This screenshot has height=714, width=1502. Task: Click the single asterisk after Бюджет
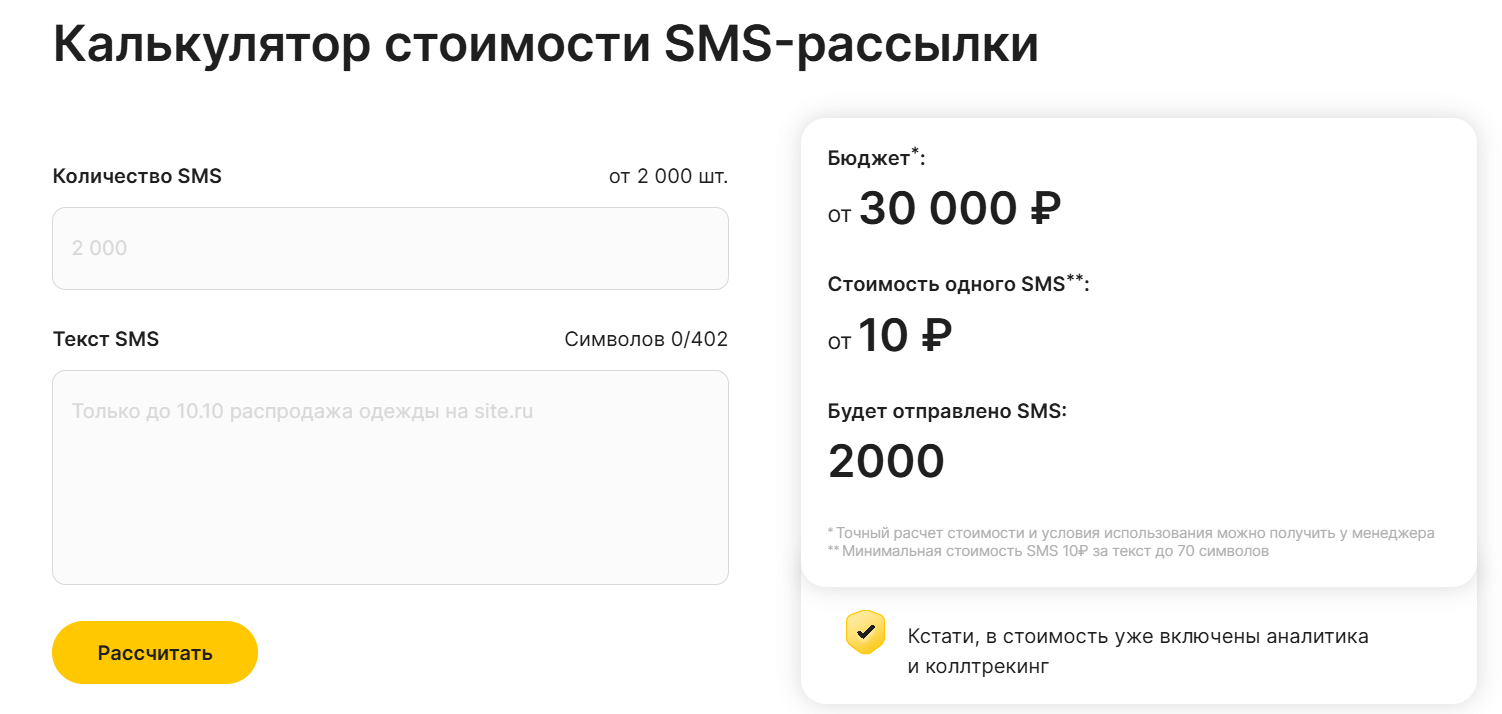click(x=915, y=152)
